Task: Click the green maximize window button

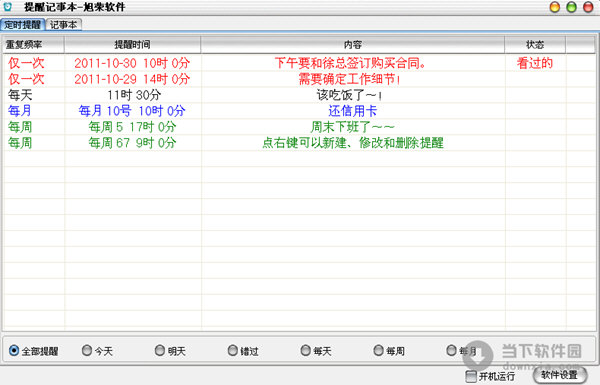Action: (x=571, y=7)
